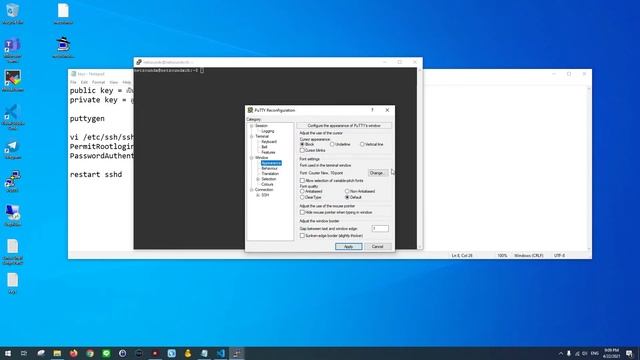Open Task View in taskbar
The height and width of the screenshot is (360, 640).
(x=24, y=353)
